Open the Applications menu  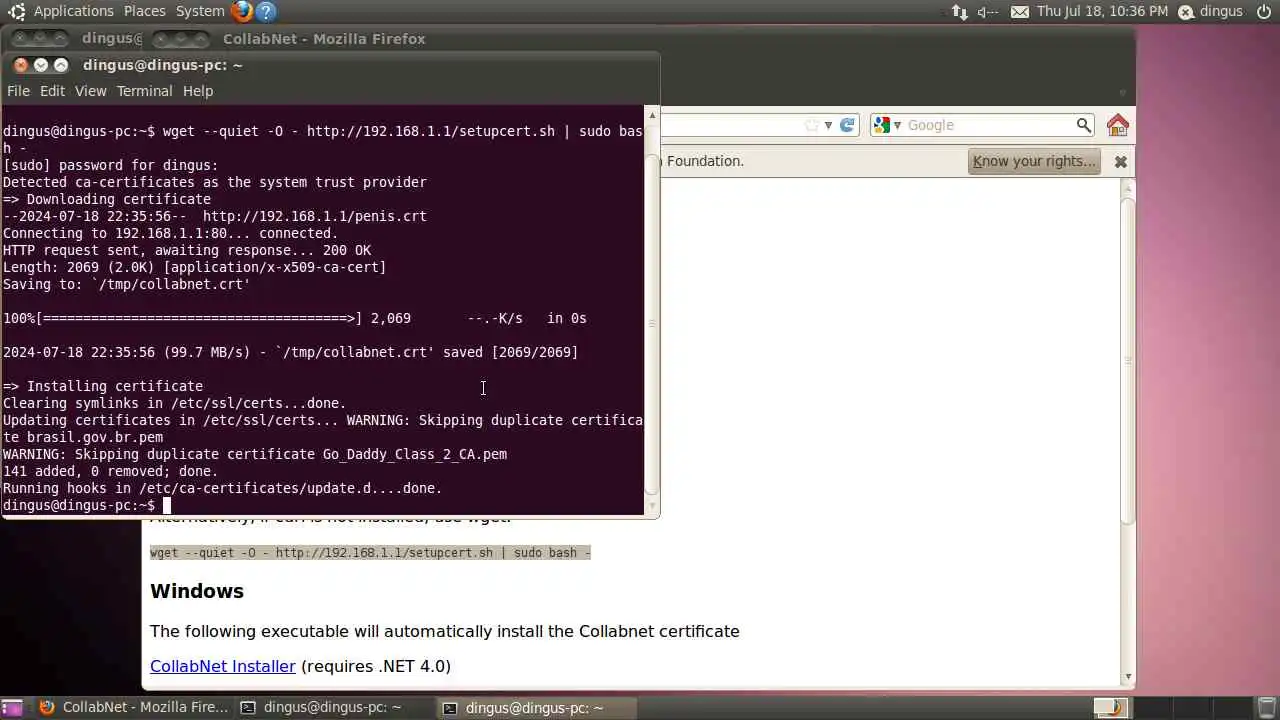pos(73,11)
